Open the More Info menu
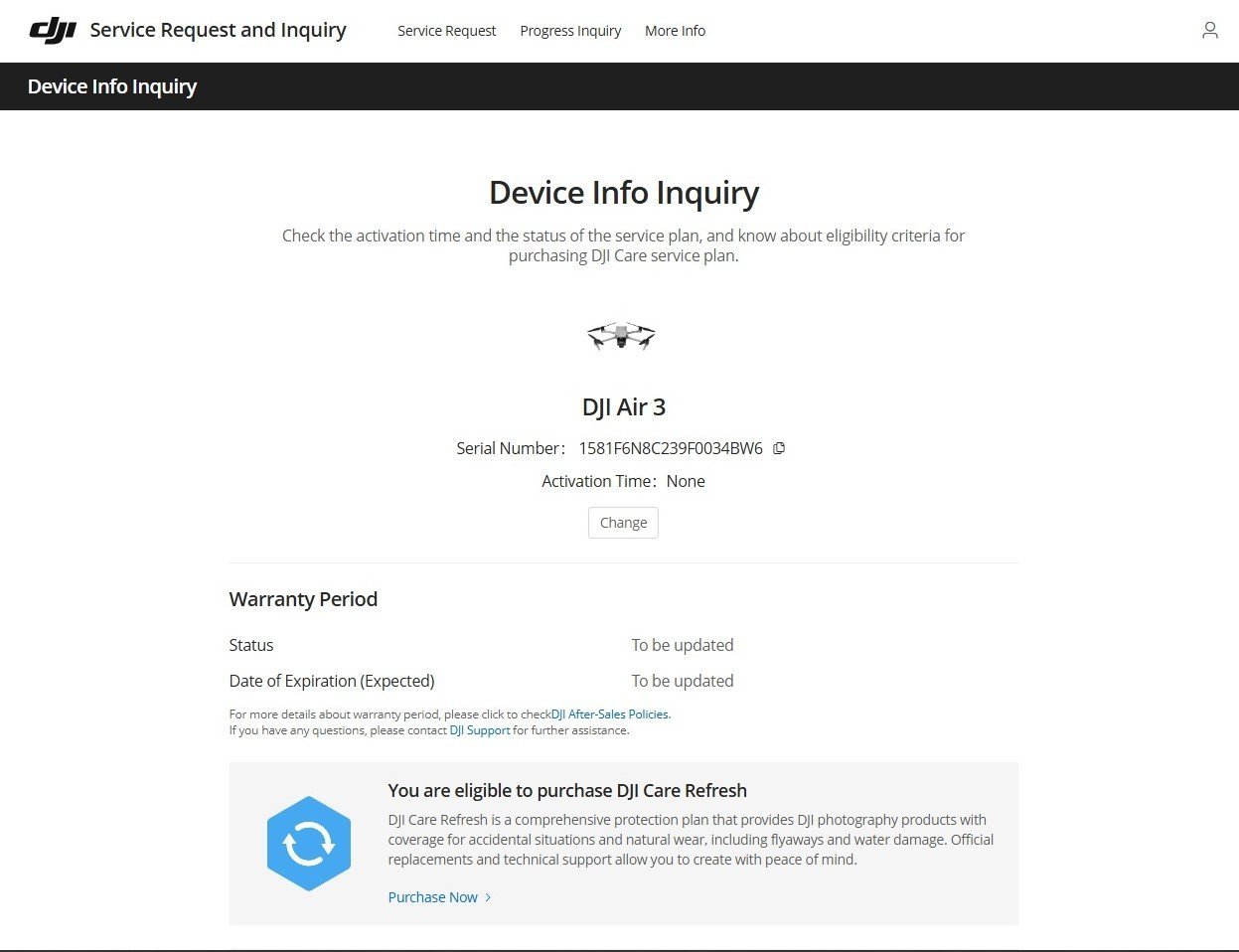 (x=675, y=31)
